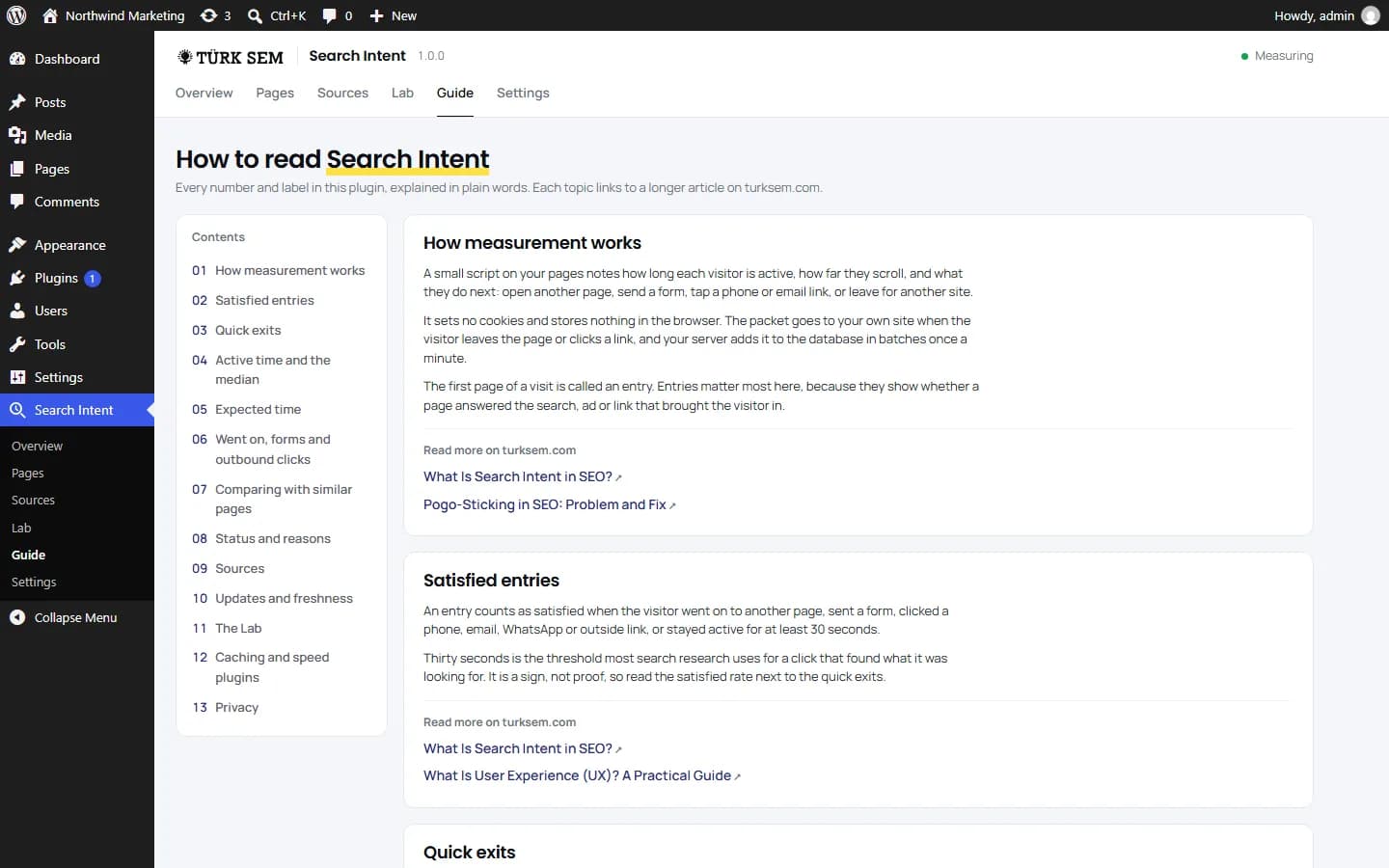
Task: Click the Comments speech icon in sidebar
Action: (x=17, y=202)
